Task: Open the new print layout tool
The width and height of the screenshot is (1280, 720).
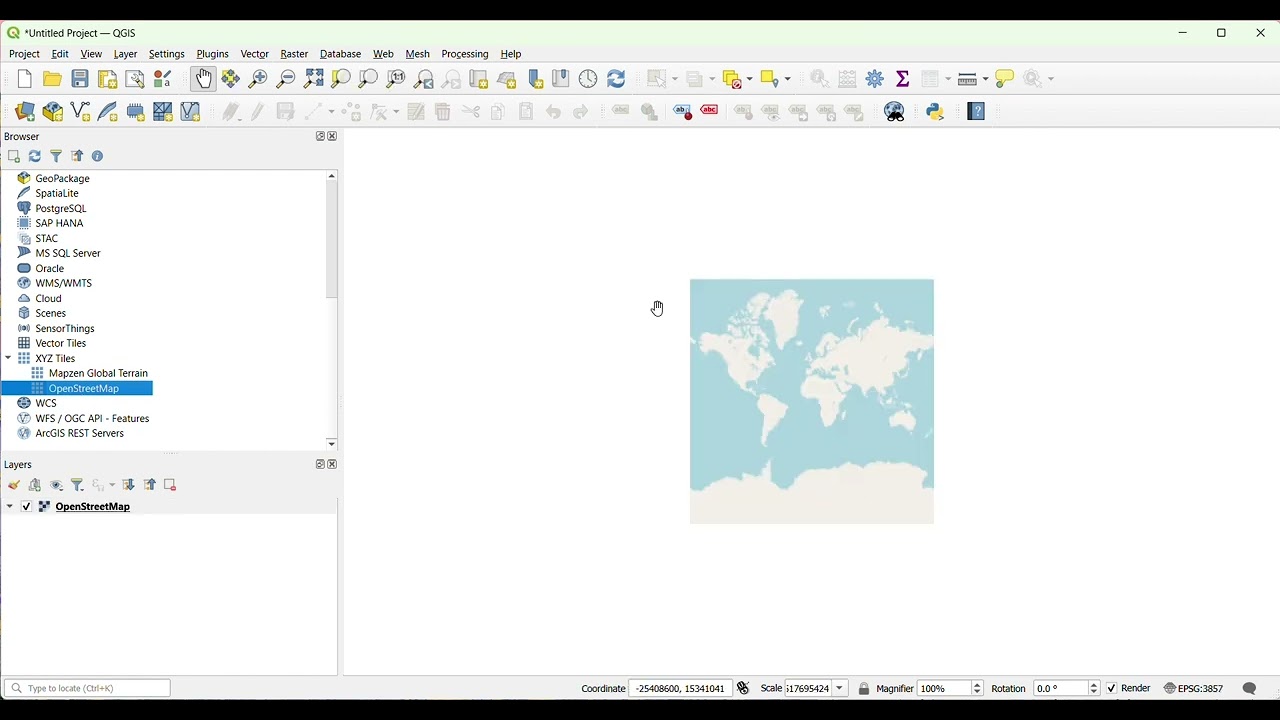Action: click(107, 79)
